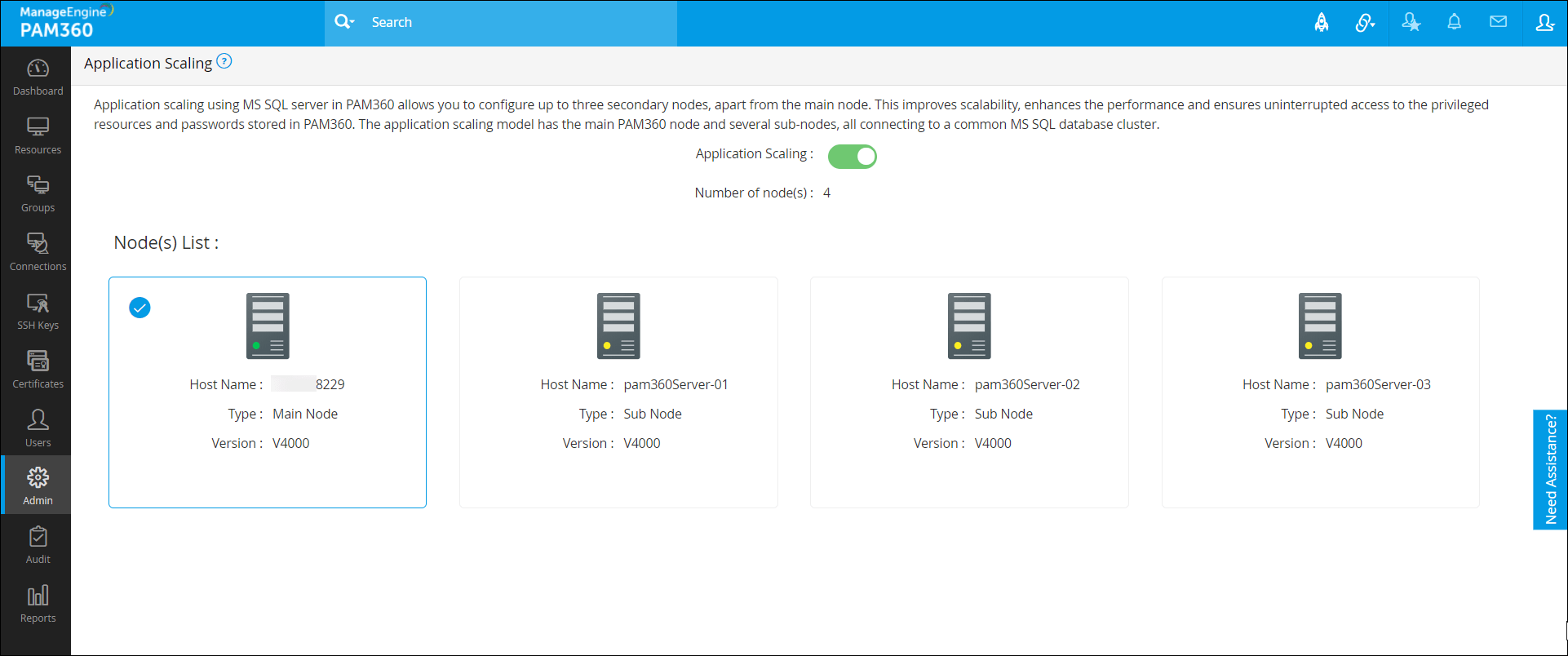Open the notifications bell
This screenshot has width=1568, height=656.
1454,23
